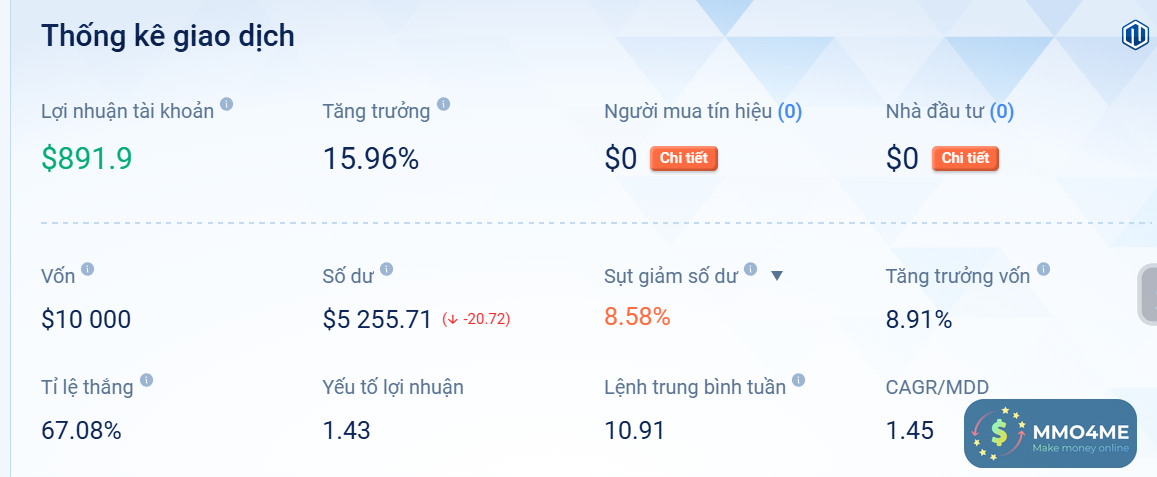Click the blue shield logo icon

pos(1135,36)
